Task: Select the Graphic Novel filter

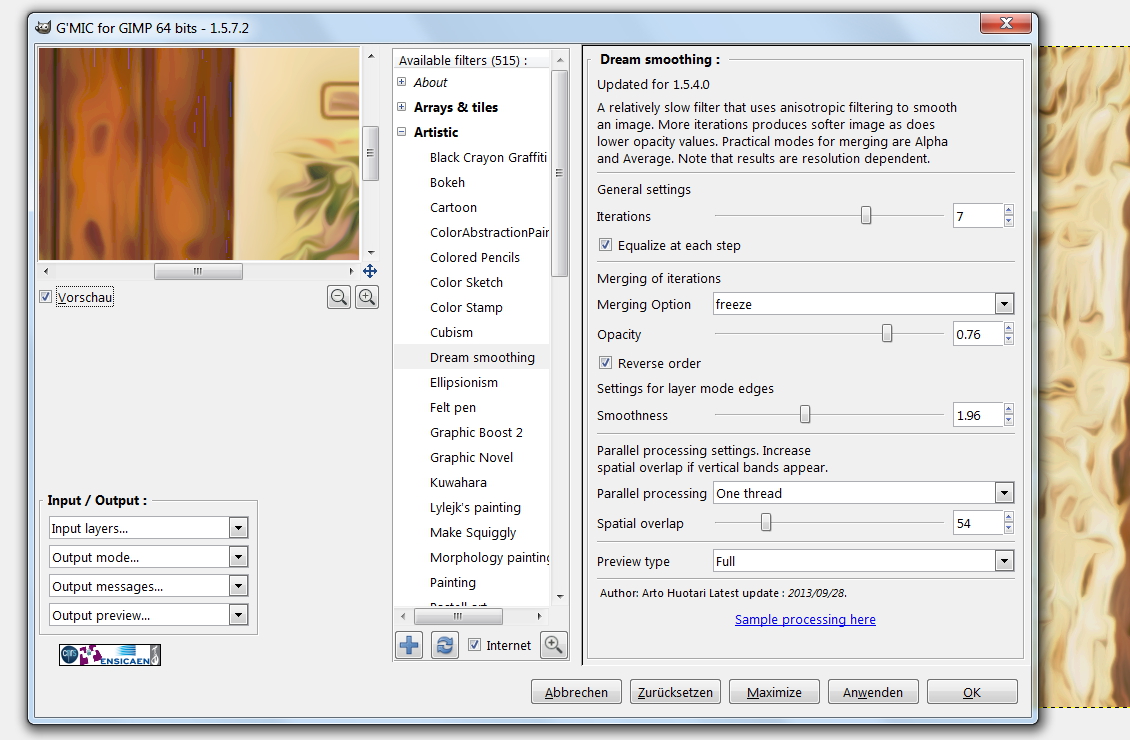Action: (471, 458)
